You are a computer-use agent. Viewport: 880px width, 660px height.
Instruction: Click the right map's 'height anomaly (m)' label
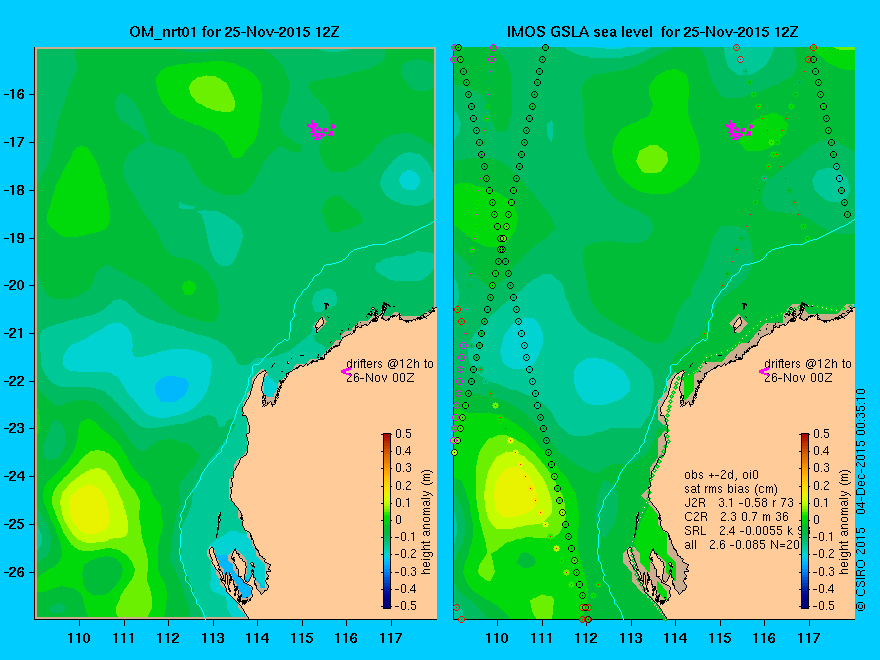pos(845,522)
